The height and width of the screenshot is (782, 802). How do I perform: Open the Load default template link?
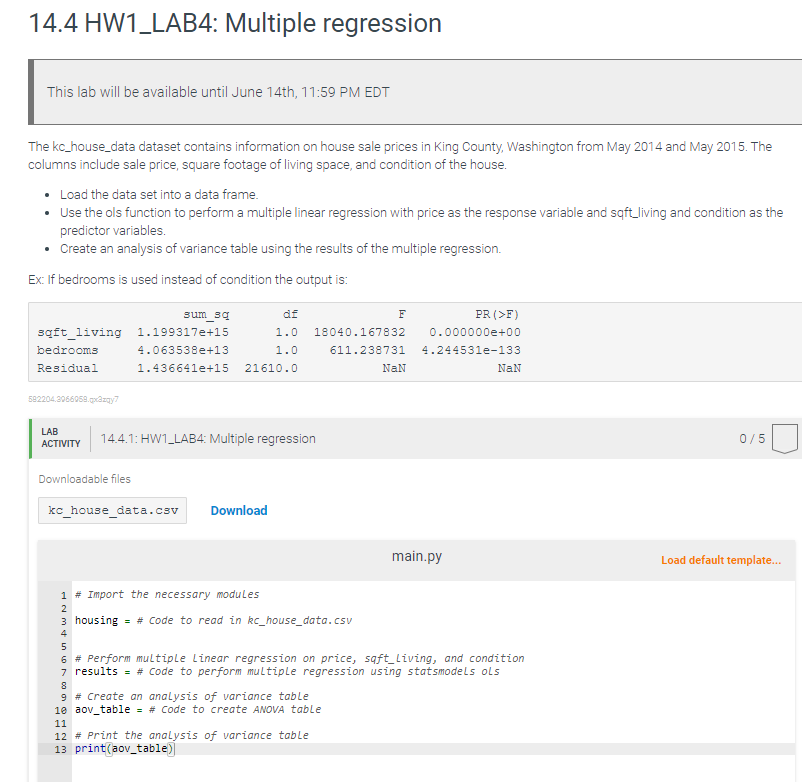[x=720, y=561]
